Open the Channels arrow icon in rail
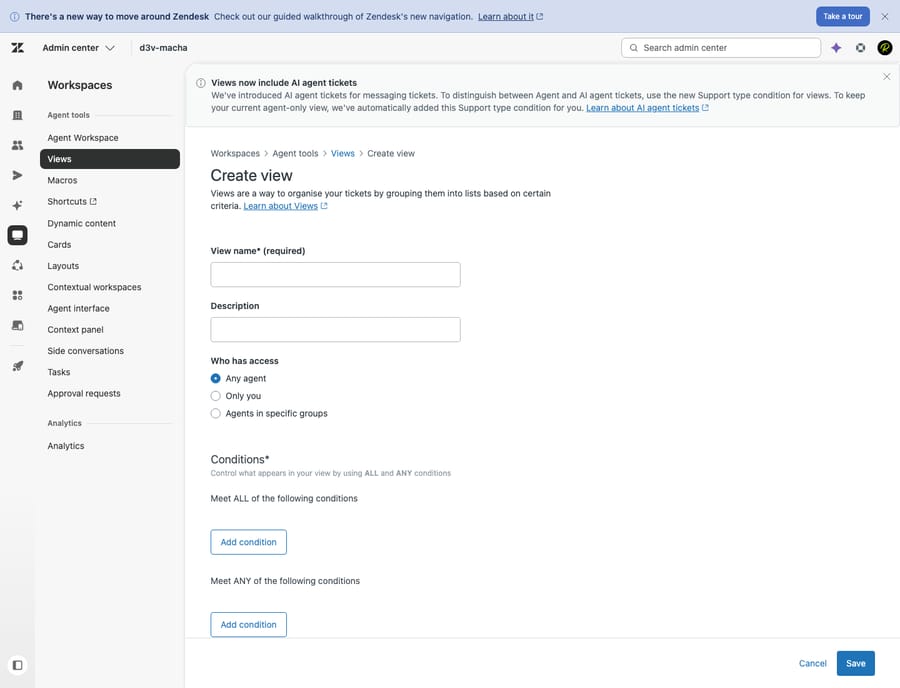Image resolution: width=900 pixels, height=688 pixels. tap(17, 175)
